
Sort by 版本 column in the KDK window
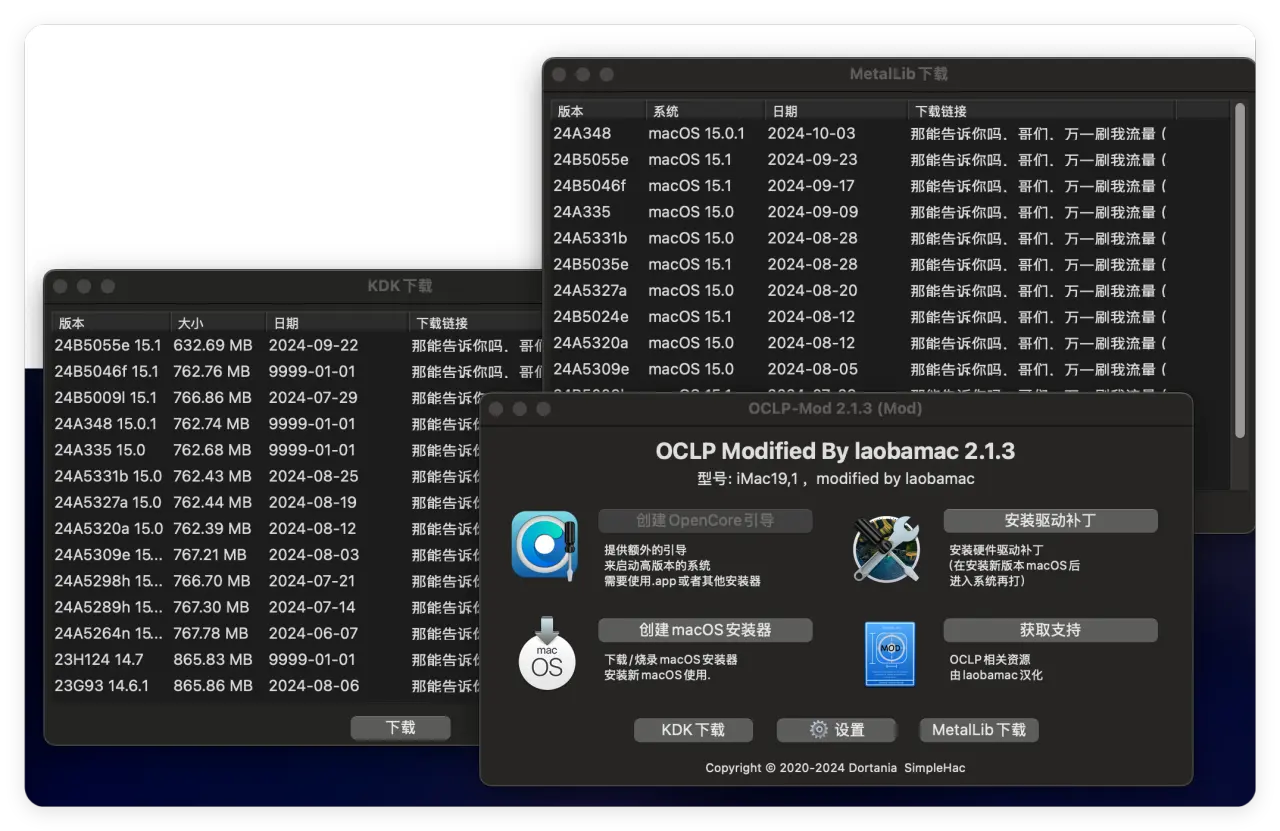(x=111, y=323)
